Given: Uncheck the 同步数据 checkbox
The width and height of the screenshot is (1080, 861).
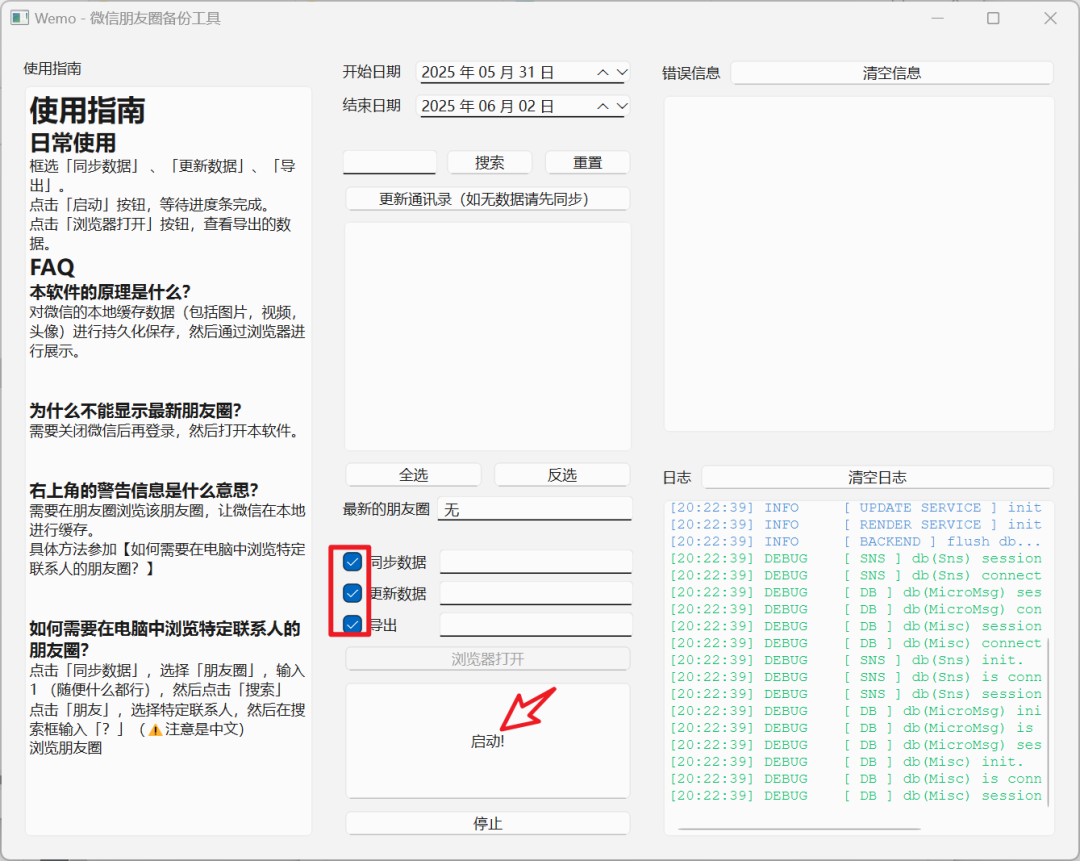Looking at the screenshot, I should (x=352, y=561).
